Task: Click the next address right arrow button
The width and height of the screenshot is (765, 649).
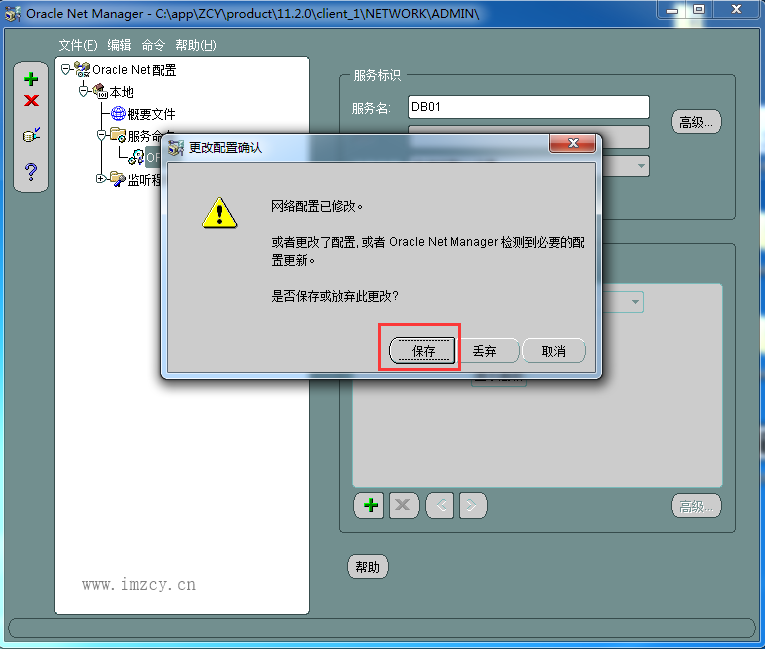Action: [x=472, y=506]
